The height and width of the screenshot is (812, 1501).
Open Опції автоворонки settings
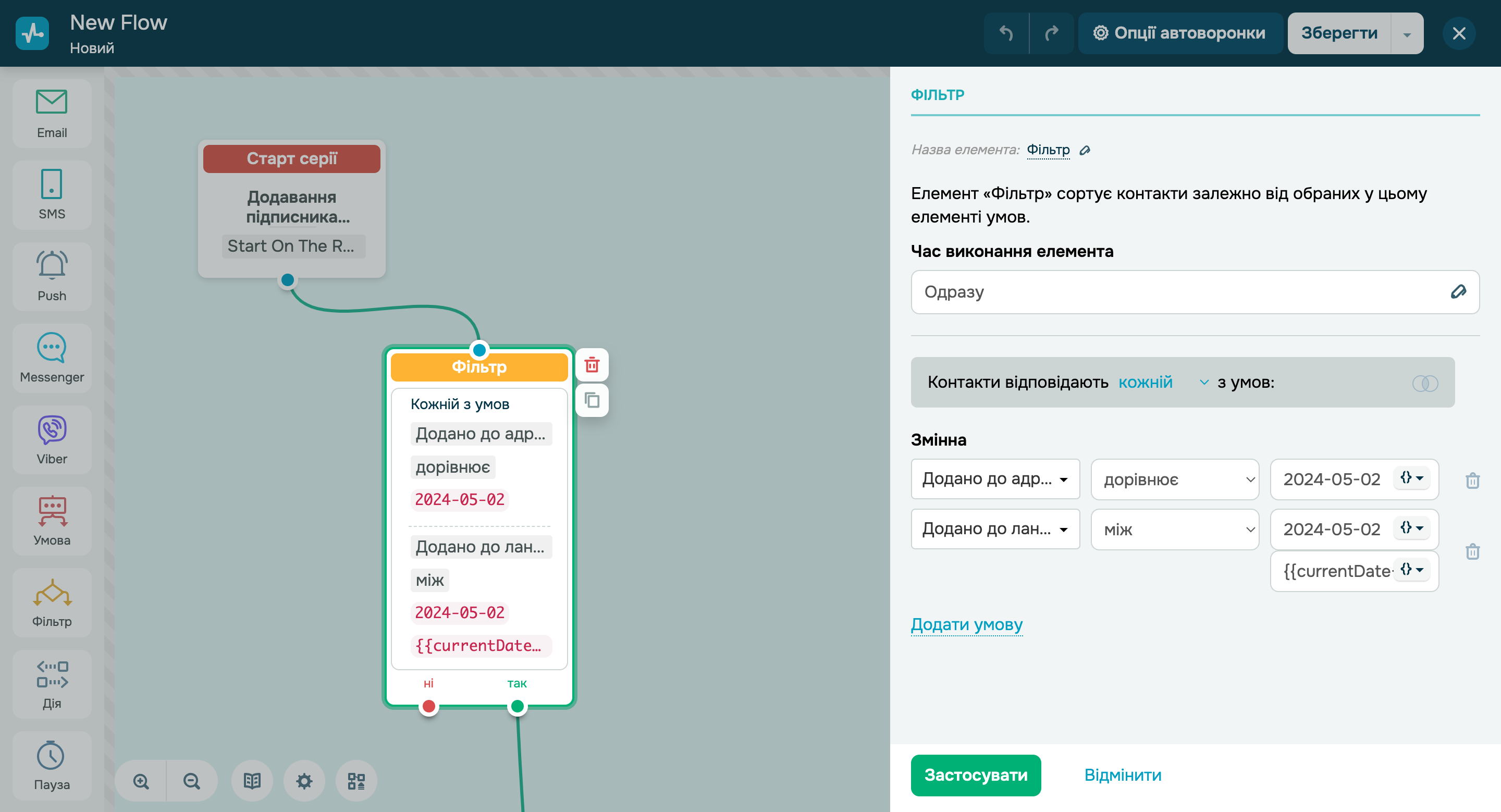click(1179, 33)
